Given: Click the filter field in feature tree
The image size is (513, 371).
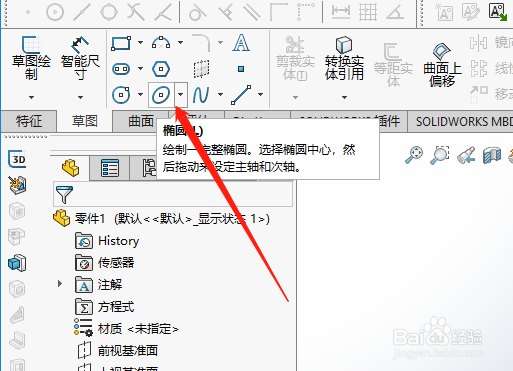Looking at the screenshot, I should click(x=173, y=194).
